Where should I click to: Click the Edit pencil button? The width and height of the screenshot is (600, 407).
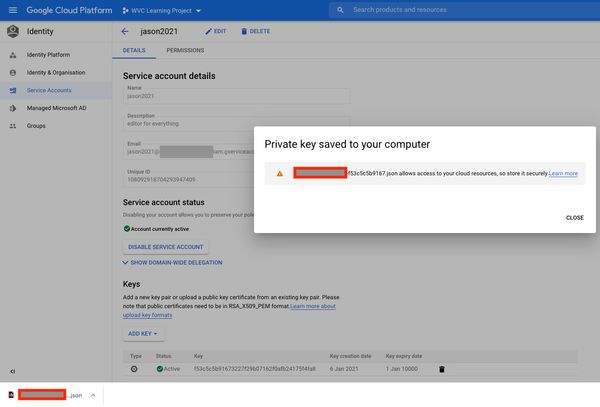[215, 31]
